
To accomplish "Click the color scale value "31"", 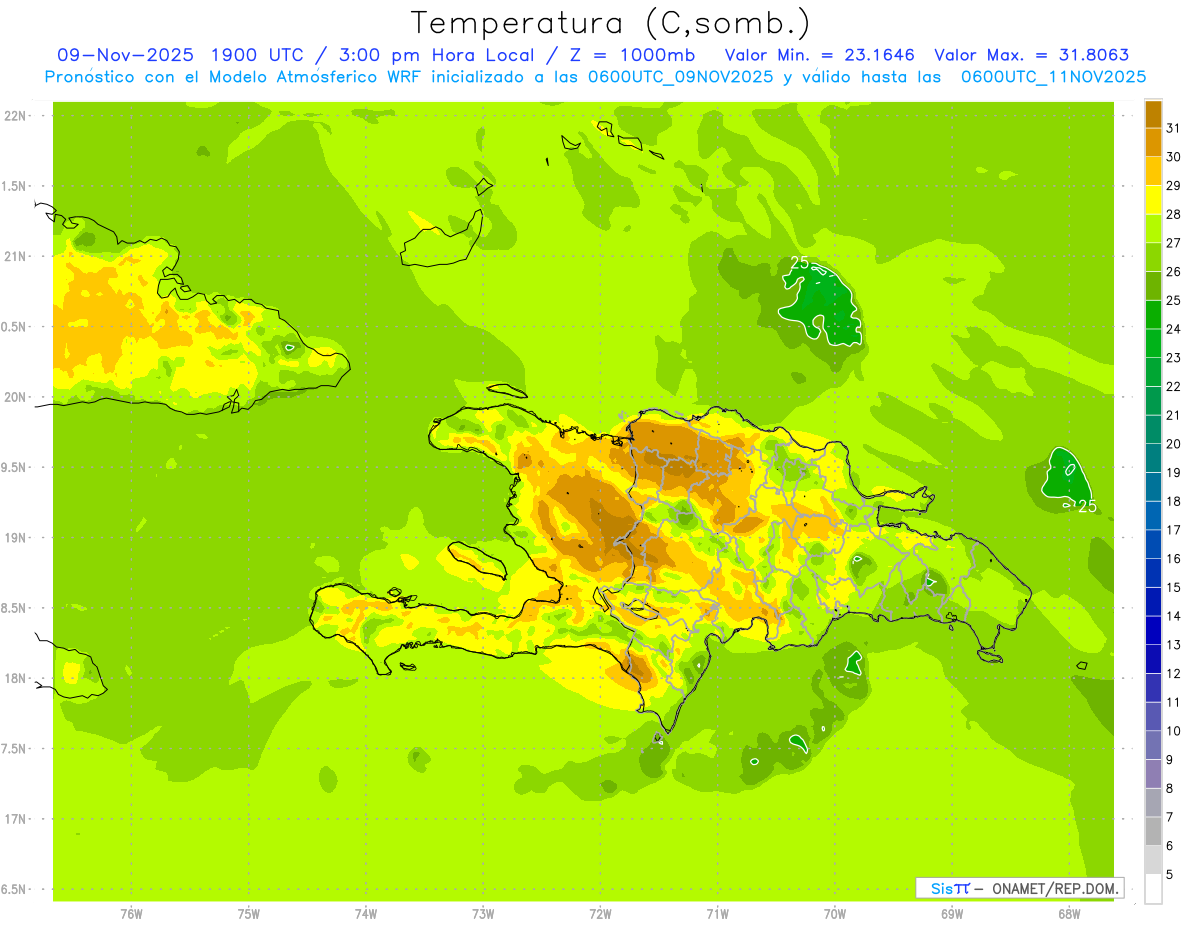I will point(1173,128).
